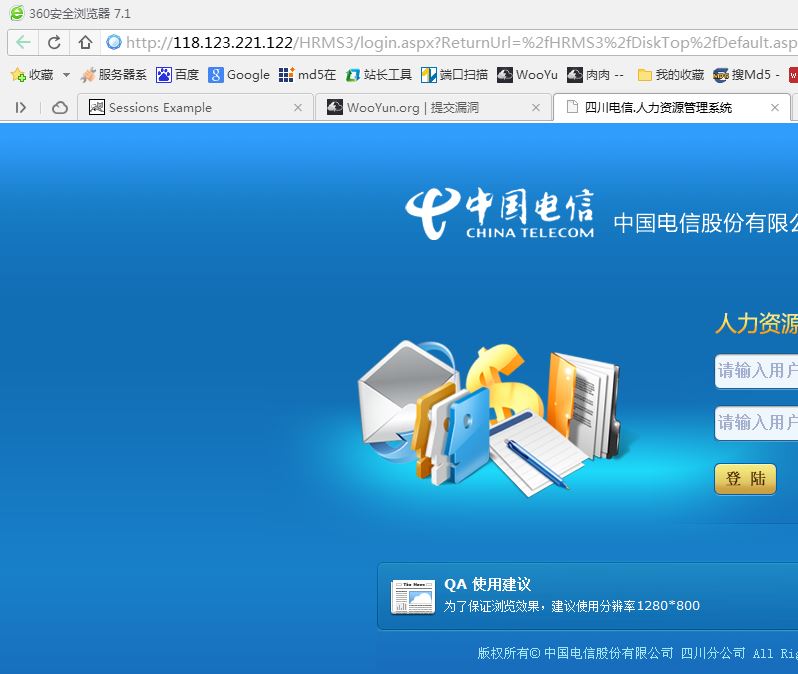Close the 四川电信 tab
This screenshot has width=798, height=674.
[775, 107]
